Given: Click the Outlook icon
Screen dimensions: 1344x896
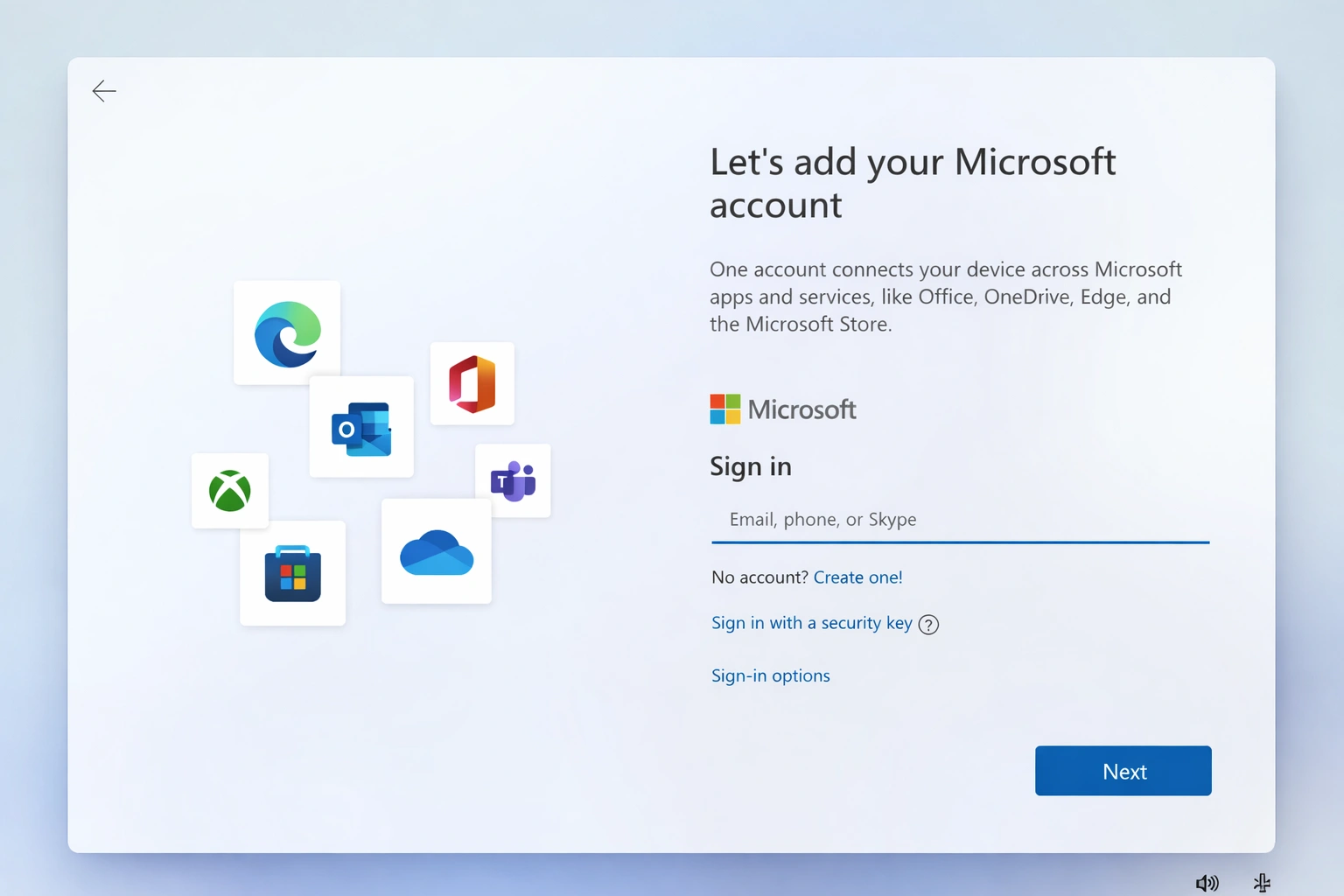Looking at the screenshot, I should pos(361,427).
